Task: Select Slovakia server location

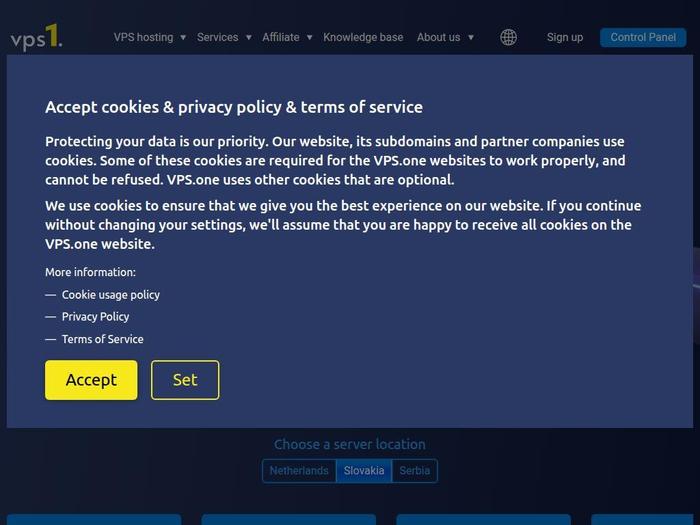Action: (364, 471)
